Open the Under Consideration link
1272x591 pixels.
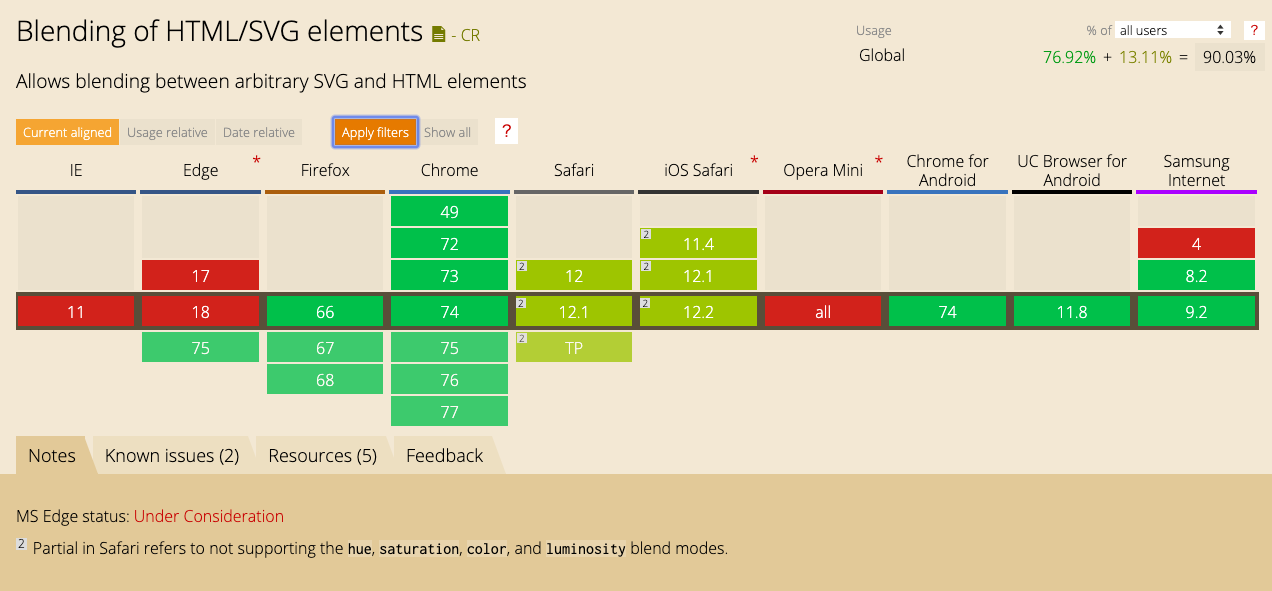208,516
